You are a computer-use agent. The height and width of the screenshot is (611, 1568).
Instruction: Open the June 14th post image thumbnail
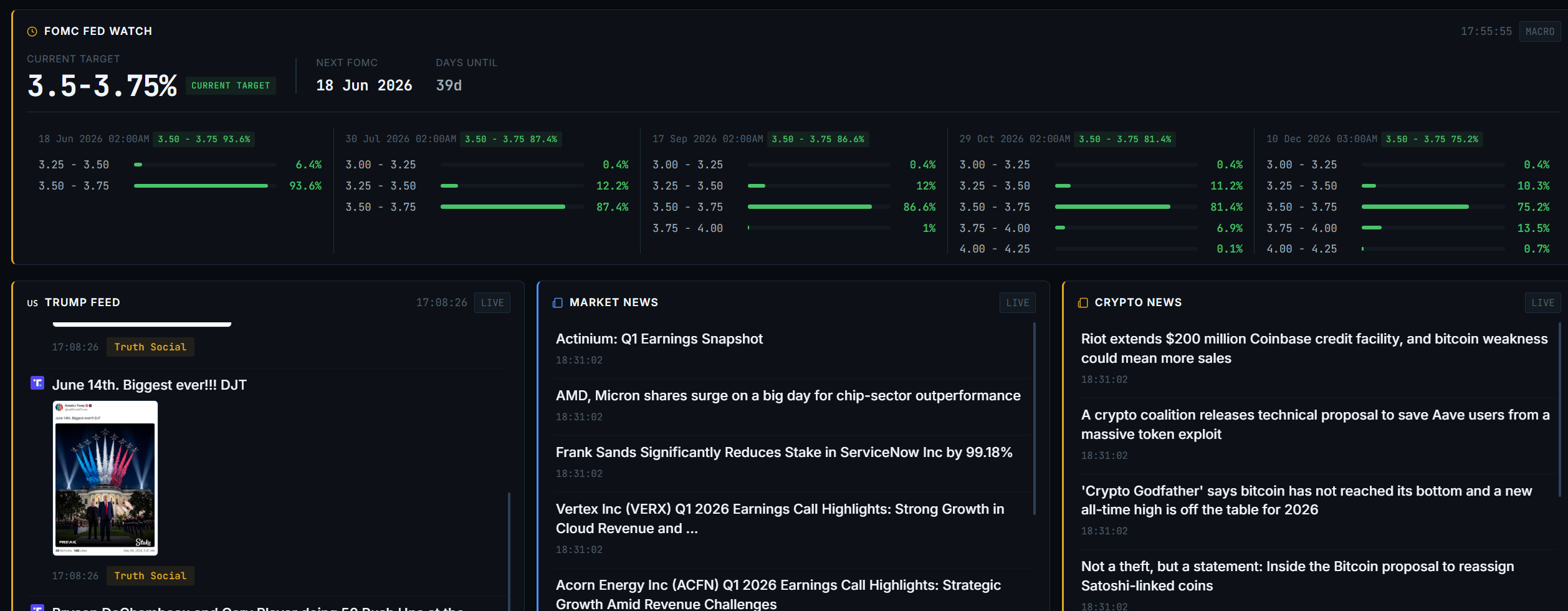point(105,478)
